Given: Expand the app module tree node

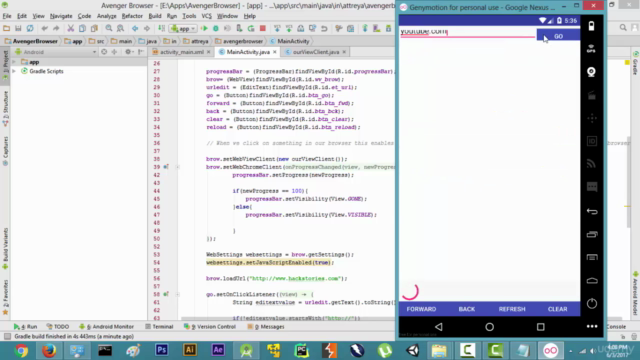Looking at the screenshot, I should click(x=14, y=62).
